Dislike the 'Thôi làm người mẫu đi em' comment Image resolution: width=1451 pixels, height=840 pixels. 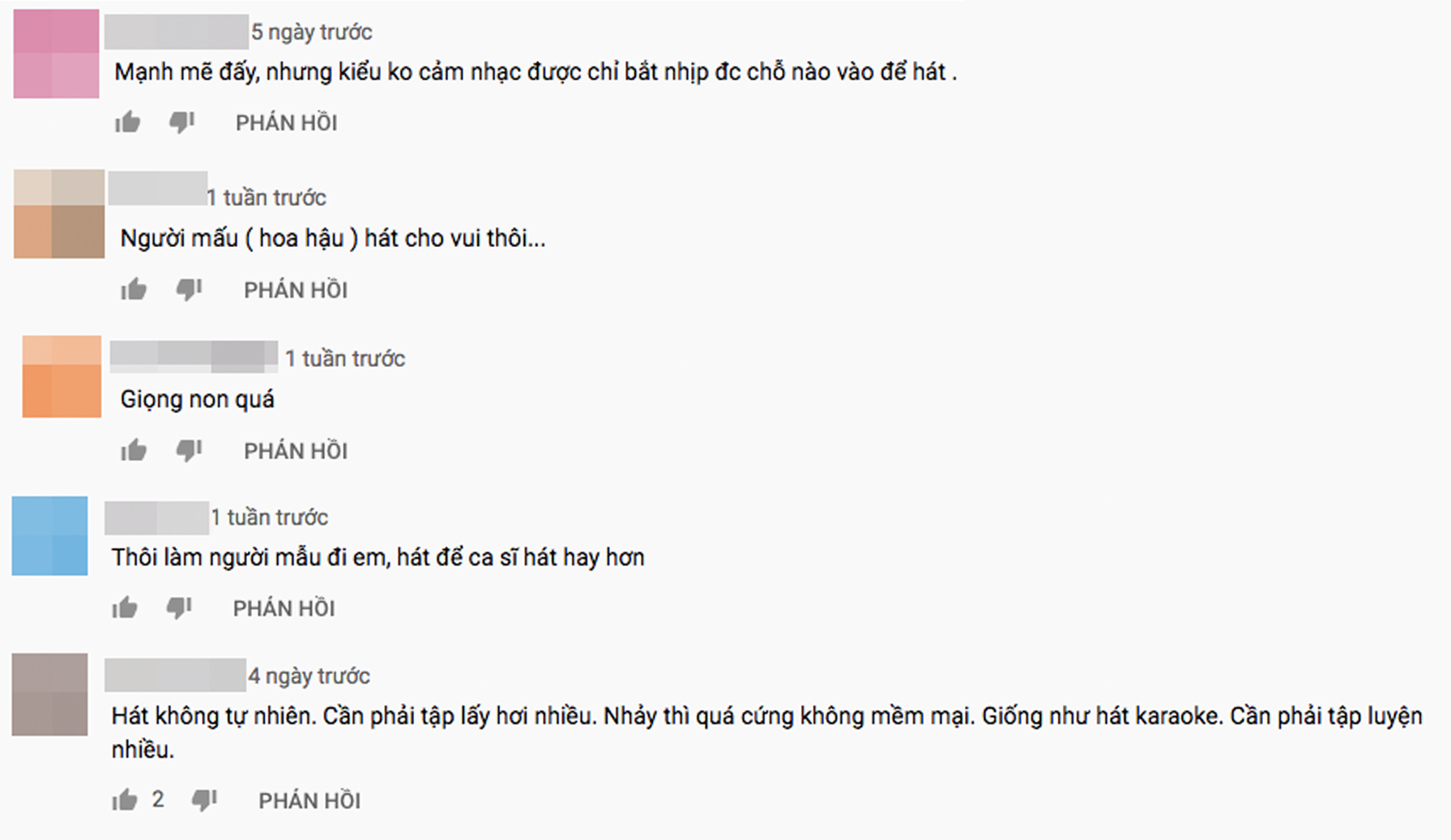[x=179, y=608]
